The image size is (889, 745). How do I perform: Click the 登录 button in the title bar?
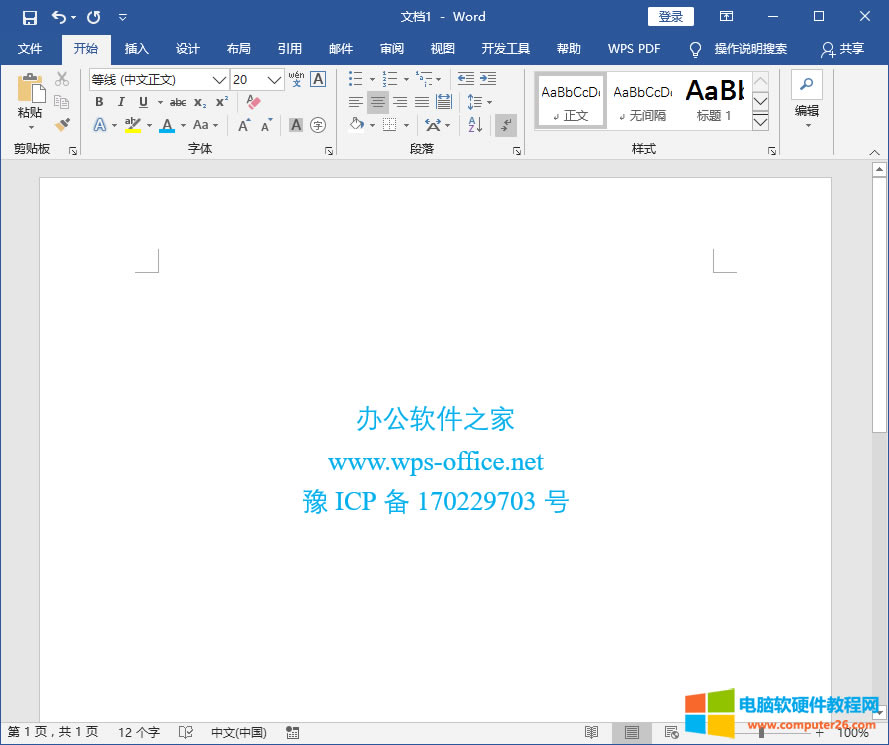[670, 16]
